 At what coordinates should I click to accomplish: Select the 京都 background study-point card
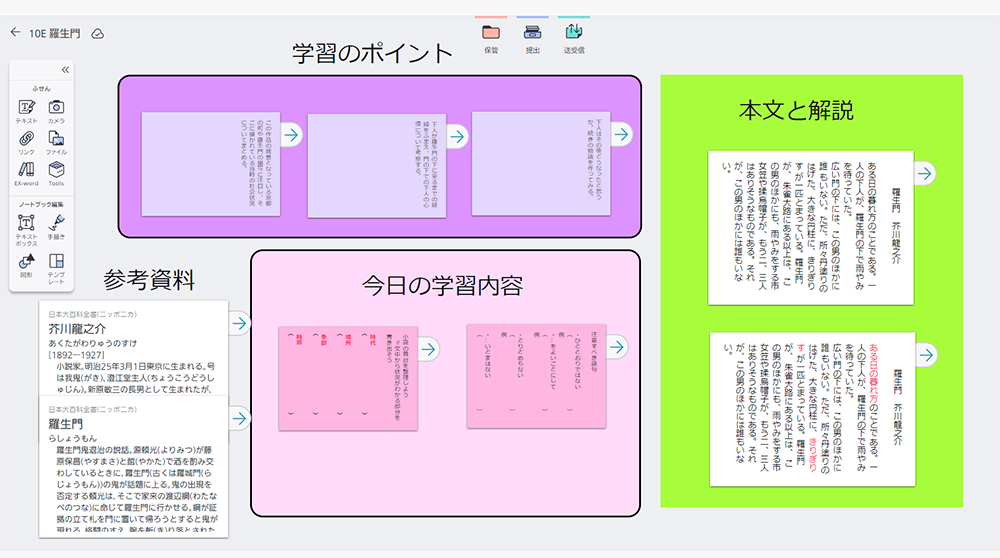click(x=210, y=164)
